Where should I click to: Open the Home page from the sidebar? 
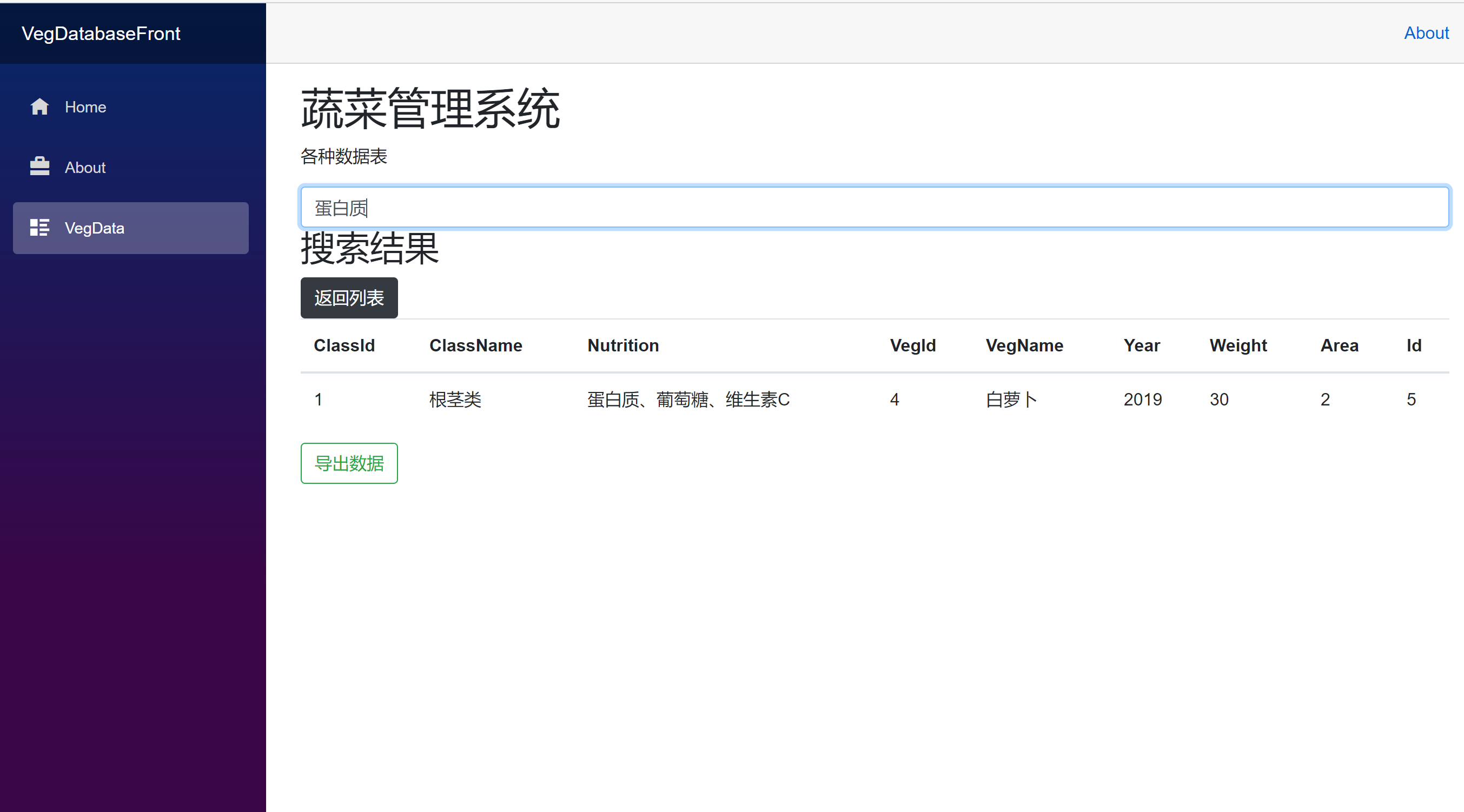[85, 107]
